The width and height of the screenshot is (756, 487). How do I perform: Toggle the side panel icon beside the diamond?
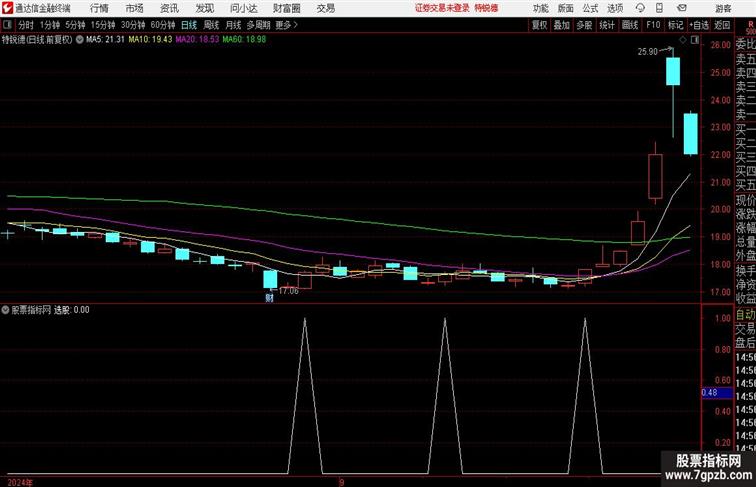pyautogui.click(x=695, y=40)
